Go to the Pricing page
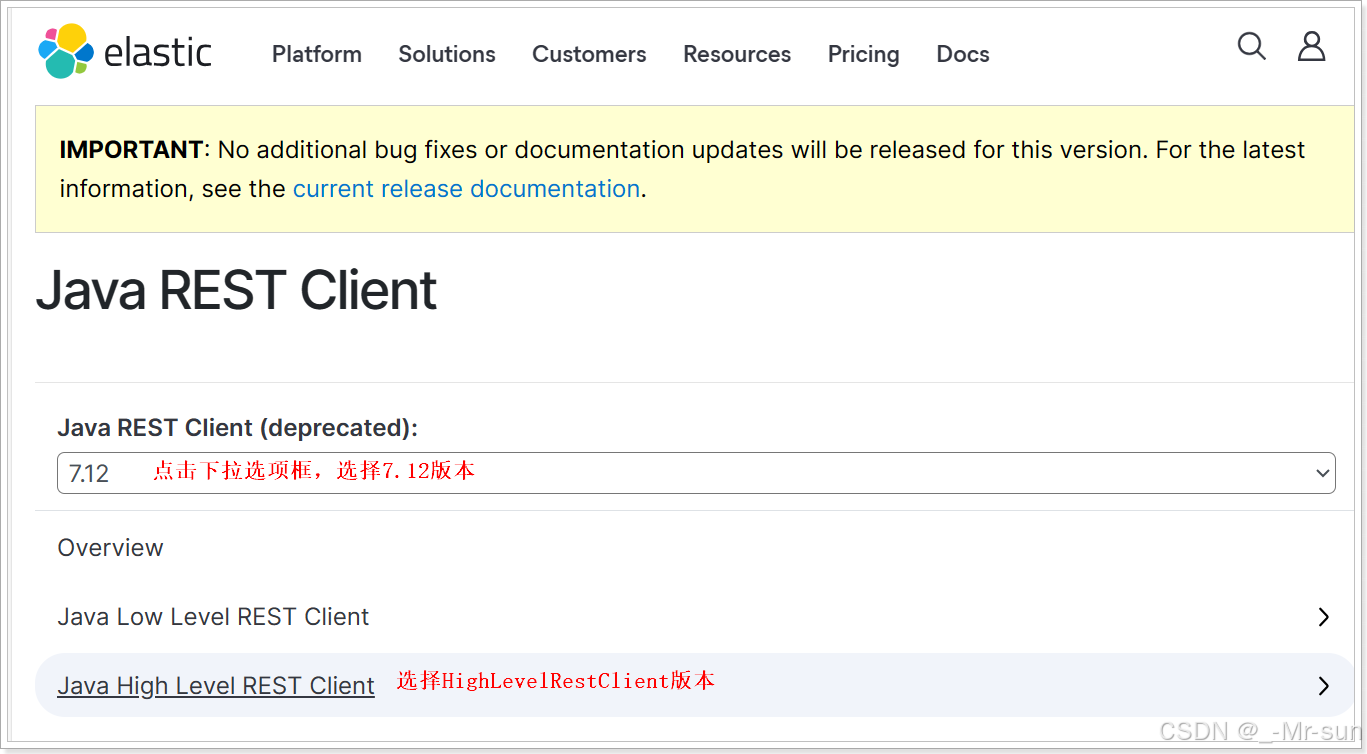Screen dimensions: 1367x754 863,54
